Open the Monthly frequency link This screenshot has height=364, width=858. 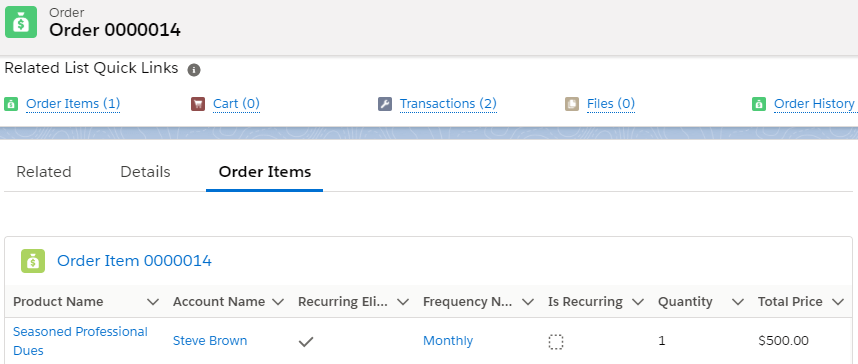pos(448,340)
